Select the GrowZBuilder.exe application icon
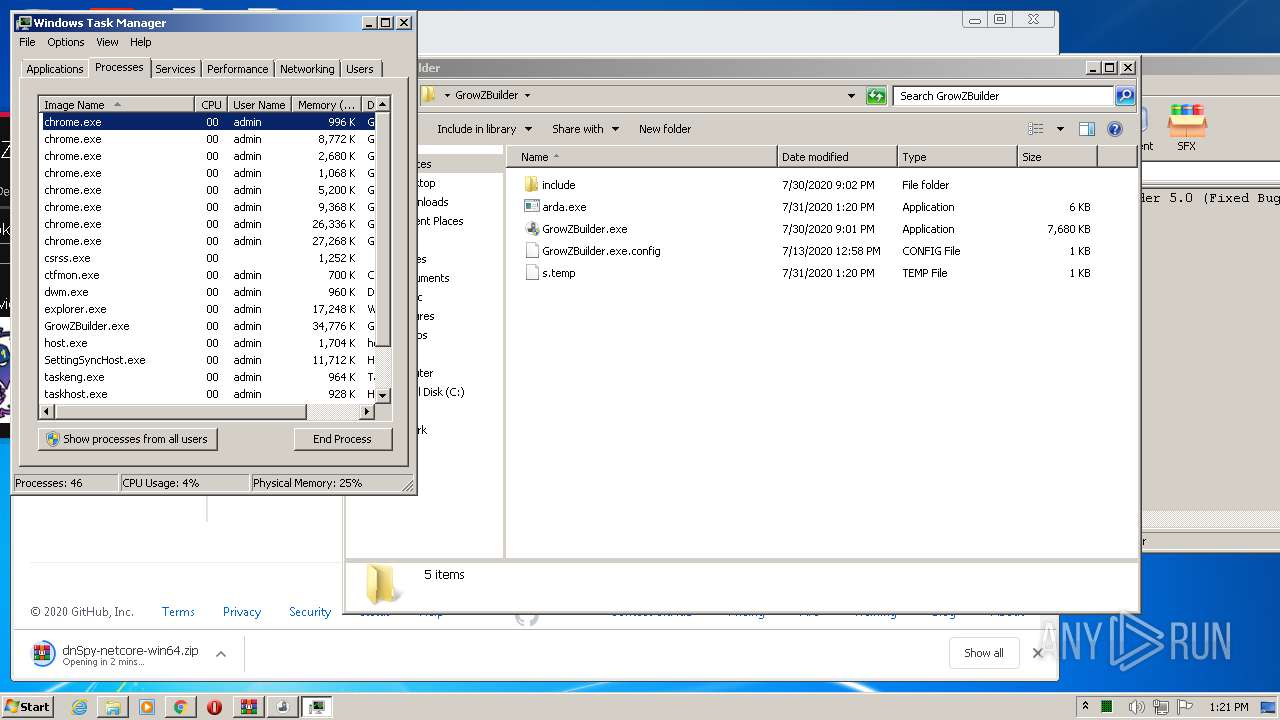This screenshot has height=720, width=1280. [531, 229]
